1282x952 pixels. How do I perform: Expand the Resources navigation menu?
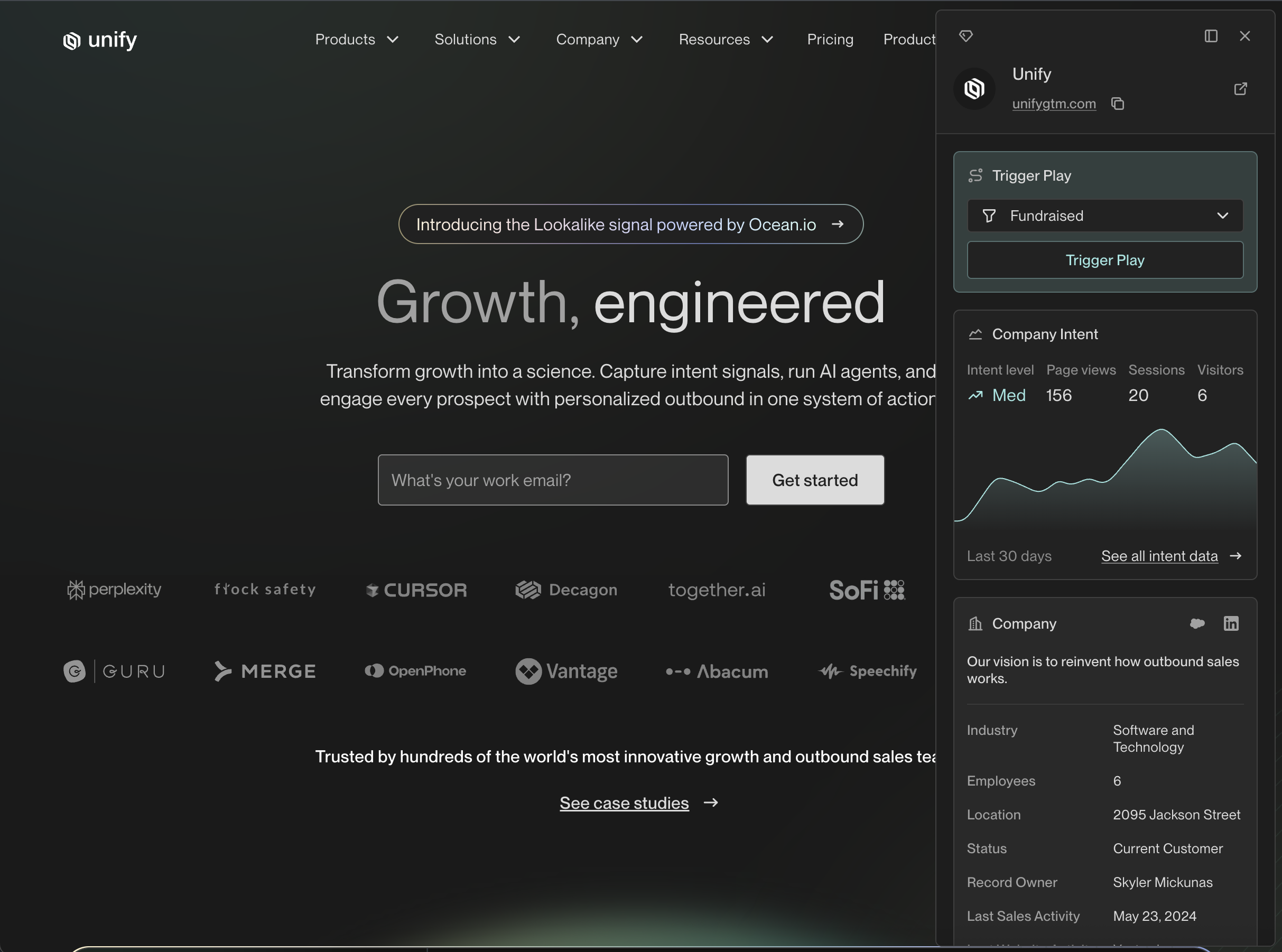[x=726, y=40]
